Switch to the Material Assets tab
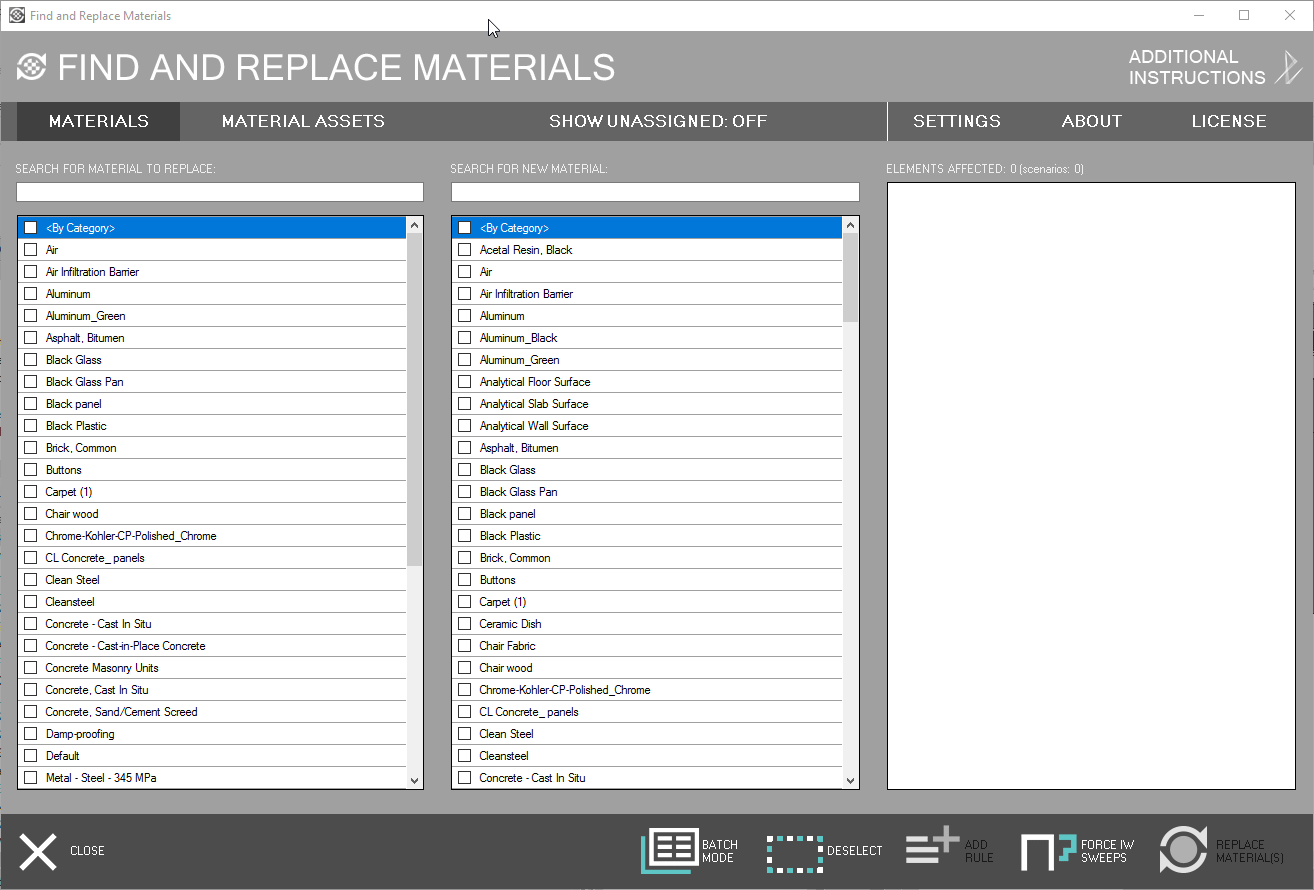 [303, 121]
